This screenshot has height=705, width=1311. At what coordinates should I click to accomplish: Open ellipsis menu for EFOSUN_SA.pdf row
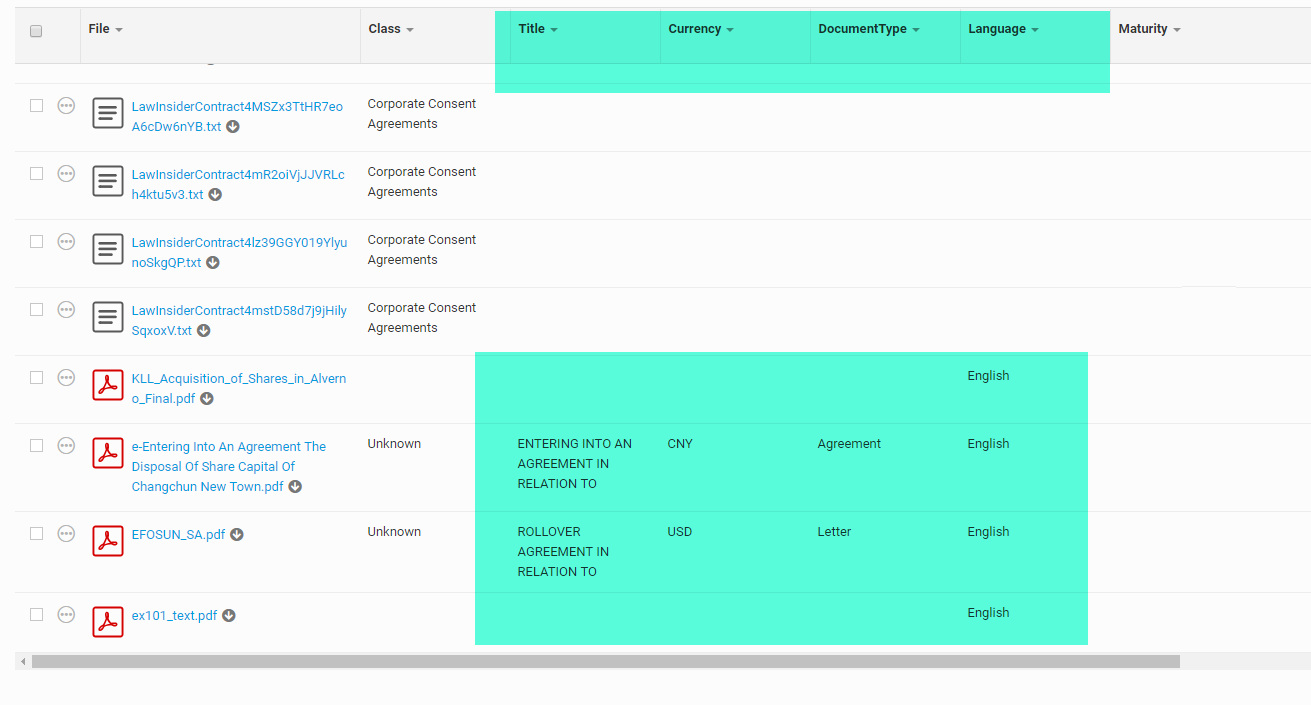coord(66,534)
